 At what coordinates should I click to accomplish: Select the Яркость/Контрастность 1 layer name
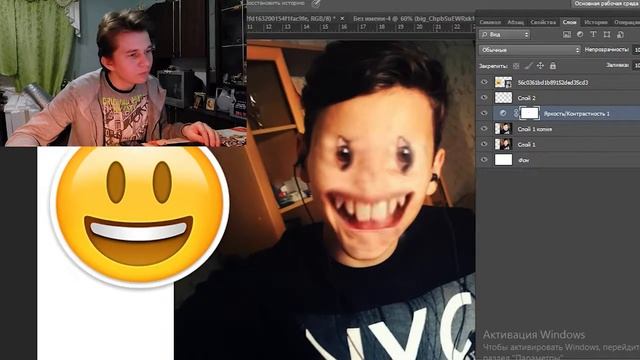pyautogui.click(x=576, y=113)
